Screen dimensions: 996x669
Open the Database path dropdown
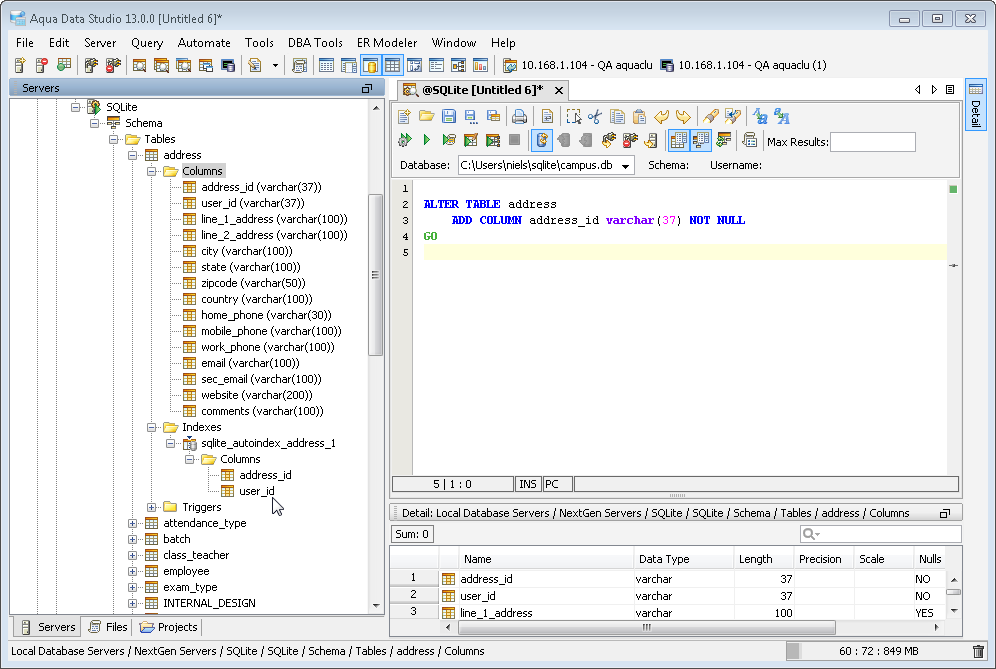(x=626, y=165)
